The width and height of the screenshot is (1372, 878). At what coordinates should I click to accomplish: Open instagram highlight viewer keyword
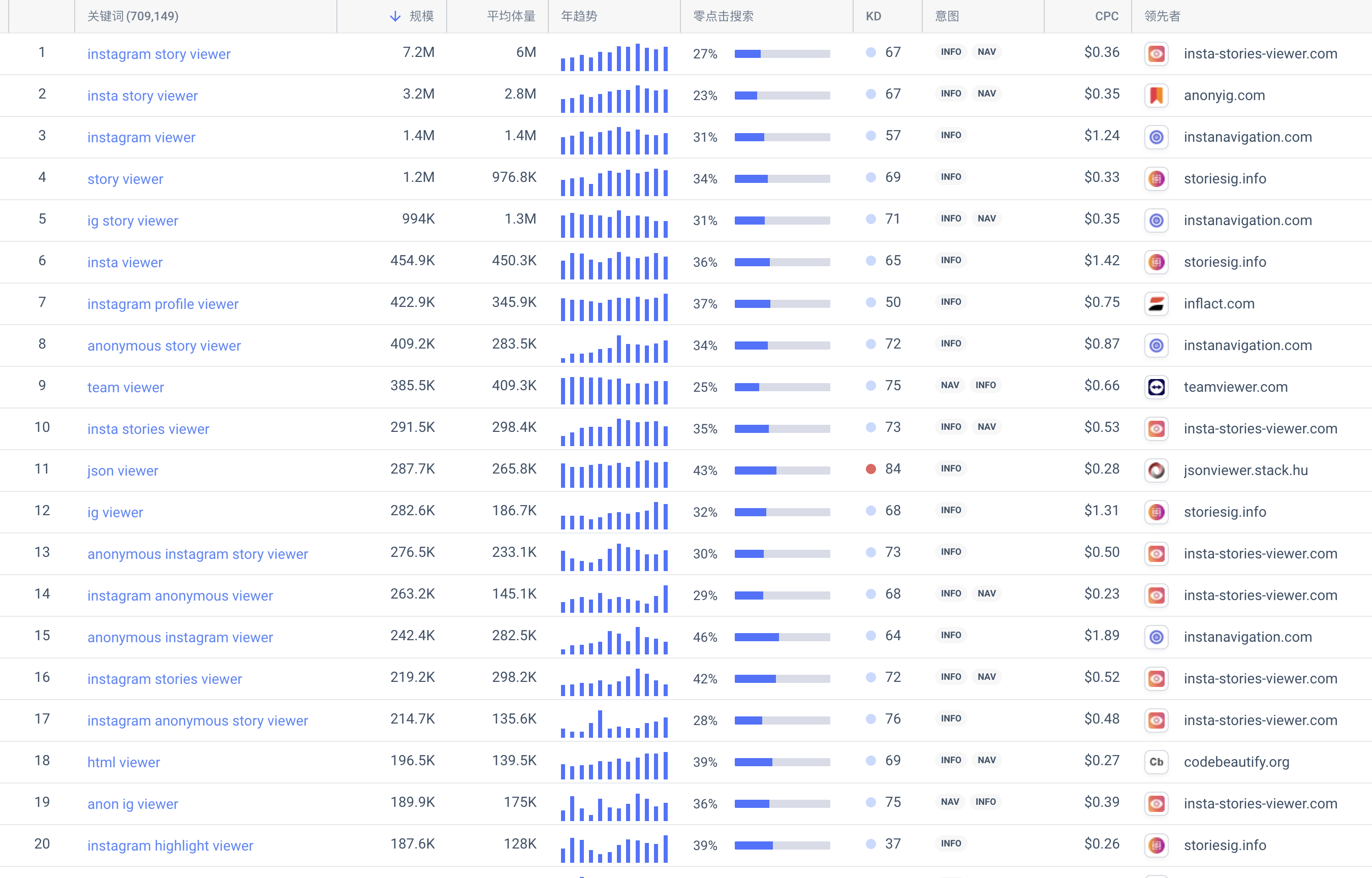click(170, 845)
